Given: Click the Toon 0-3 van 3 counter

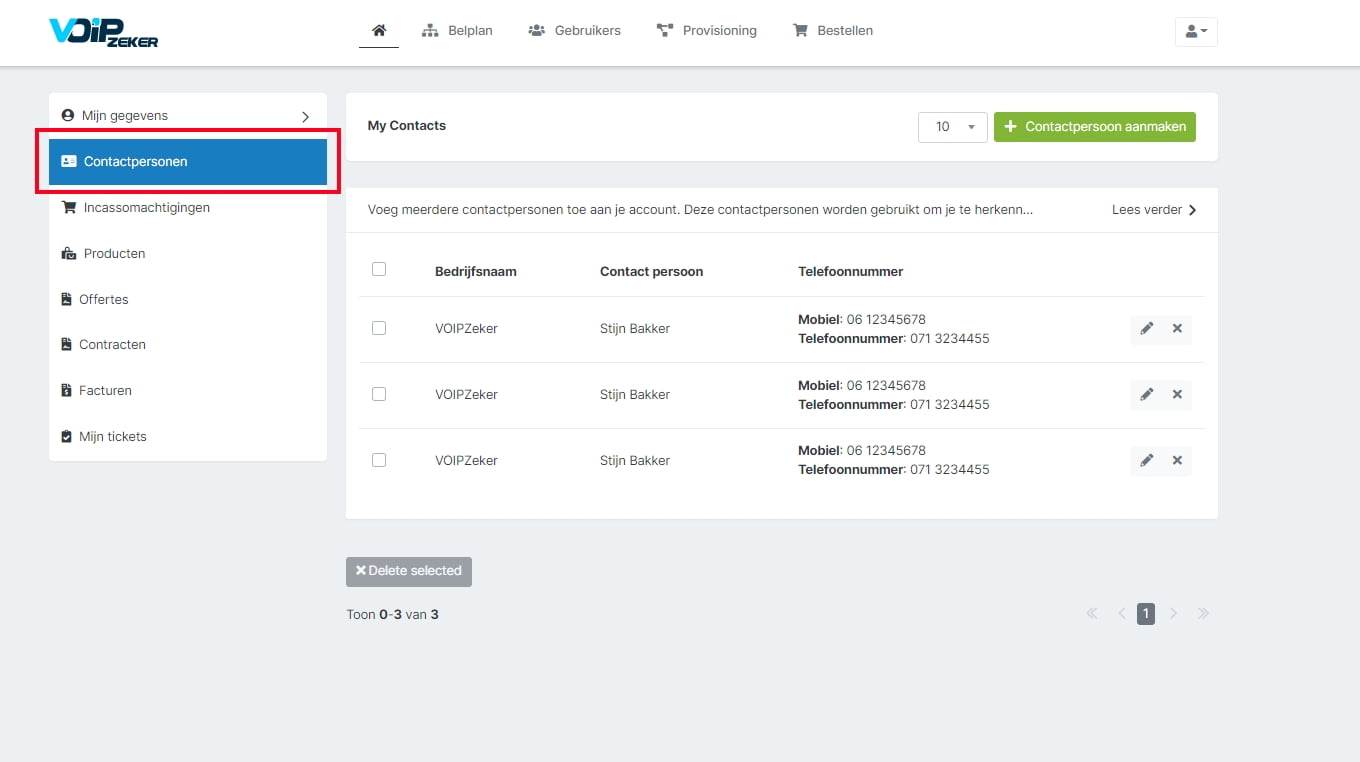Looking at the screenshot, I should pyautogui.click(x=393, y=615).
